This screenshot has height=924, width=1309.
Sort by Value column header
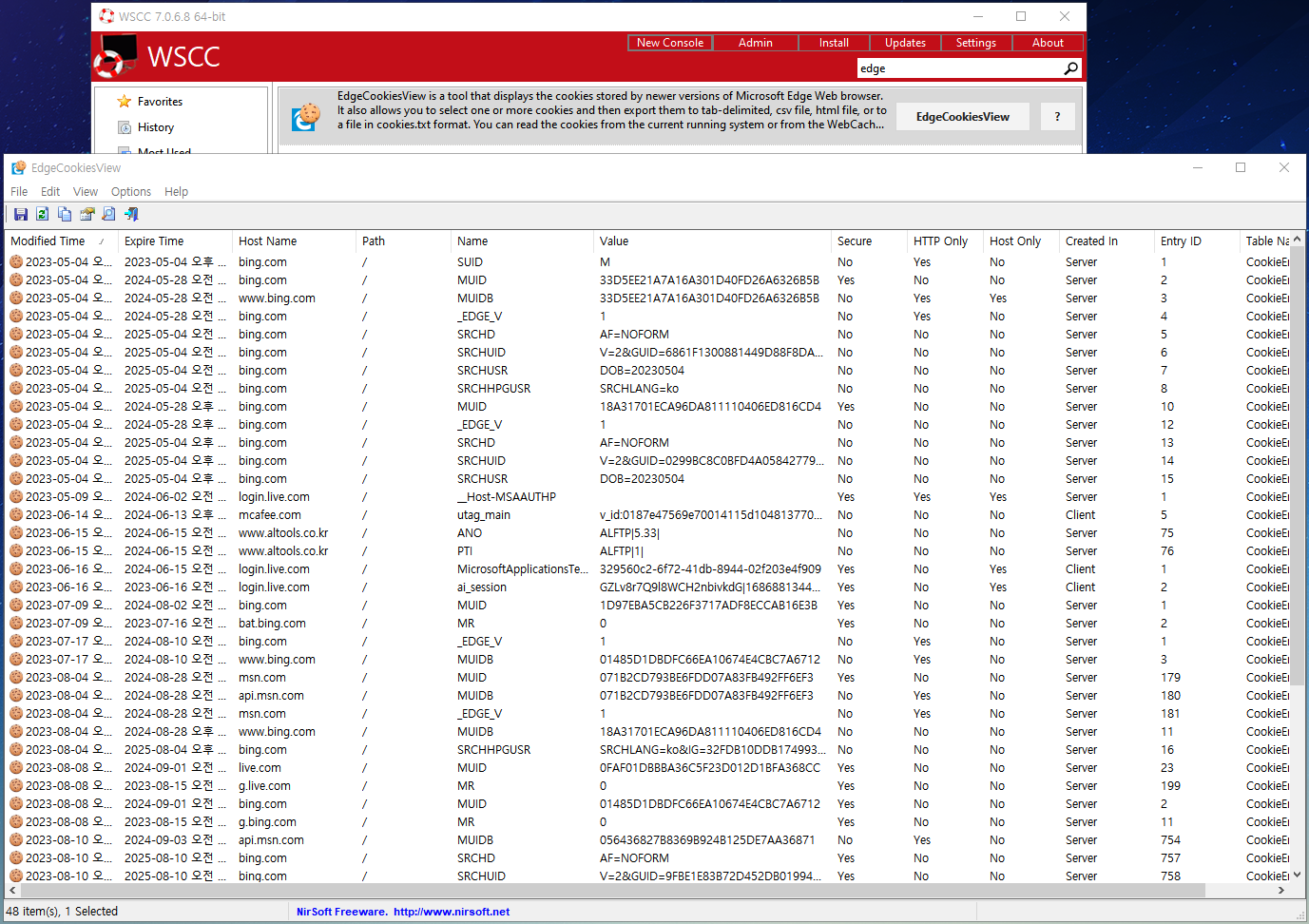click(x=712, y=241)
